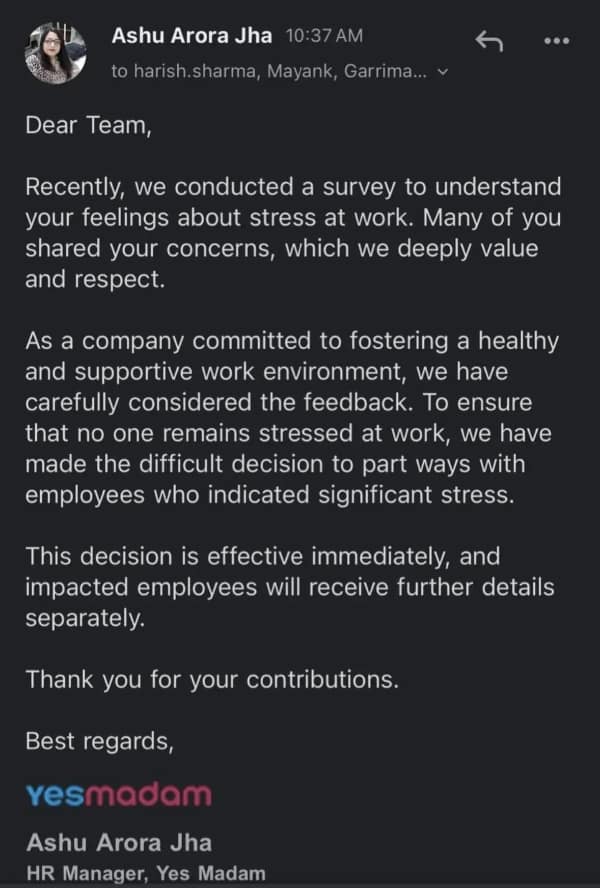Viewport: 600px width, 888px height.
Task: Click the "Thank you for your contributions." line
Action: click(212, 679)
